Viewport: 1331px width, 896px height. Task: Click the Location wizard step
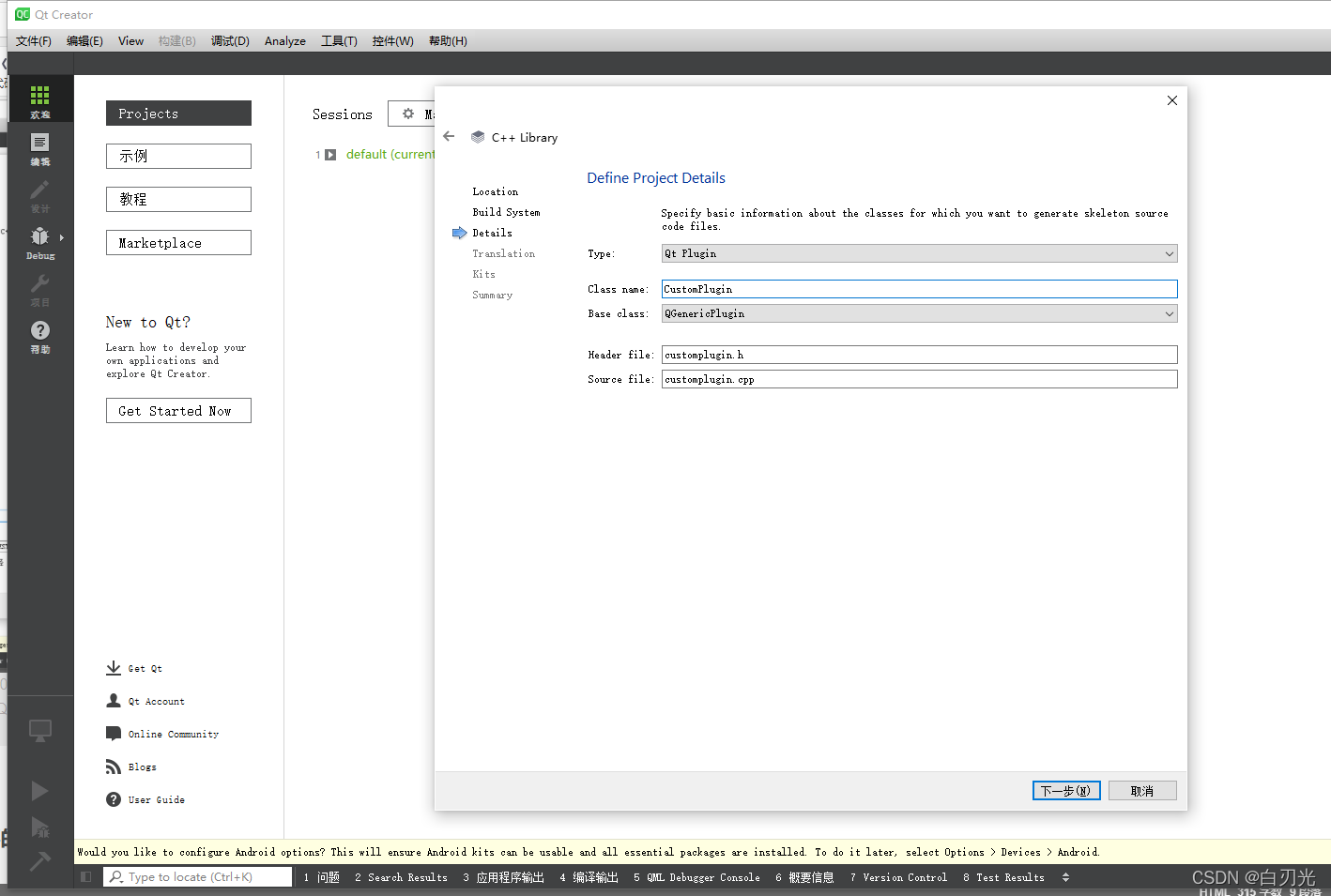[495, 191]
